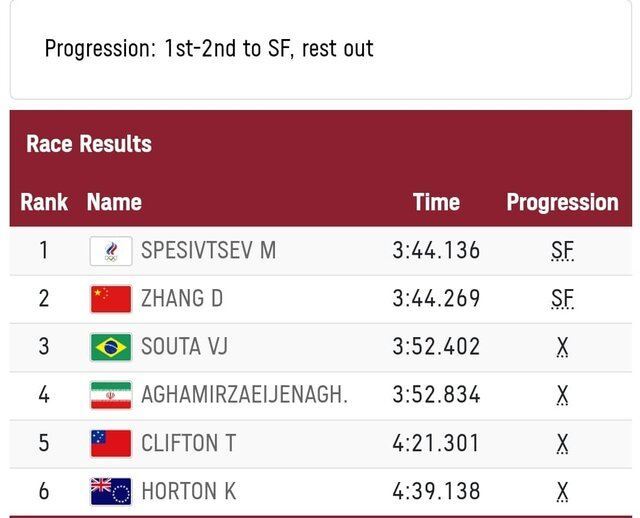Click the SF progression abbreviation for Spesivtsev
The image size is (640, 518).
pos(562,250)
